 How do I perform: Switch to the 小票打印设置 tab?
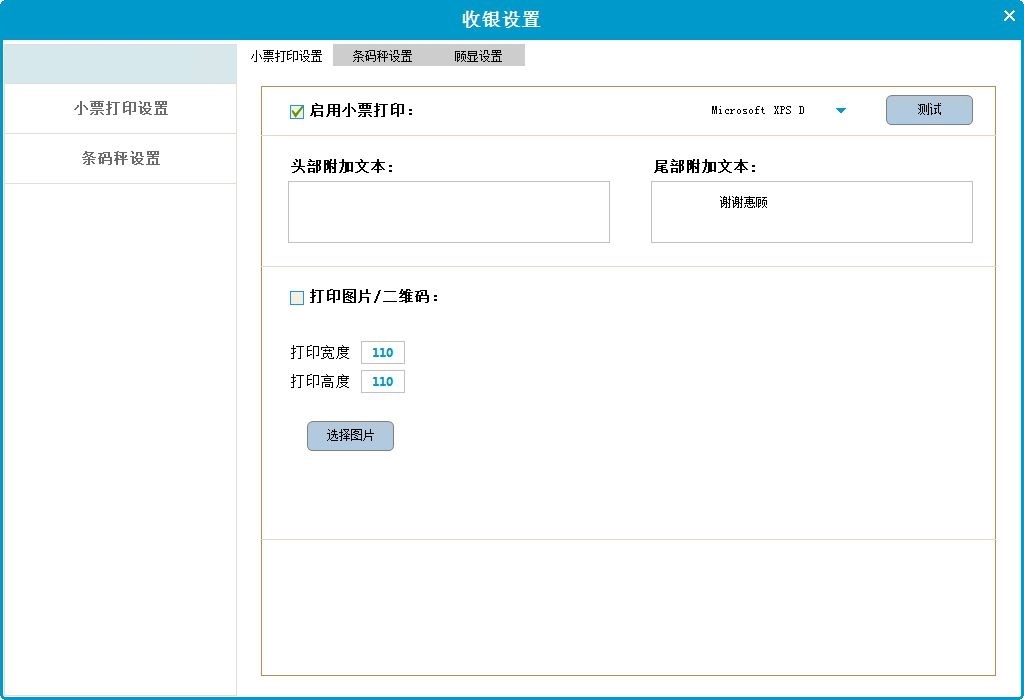pos(286,56)
